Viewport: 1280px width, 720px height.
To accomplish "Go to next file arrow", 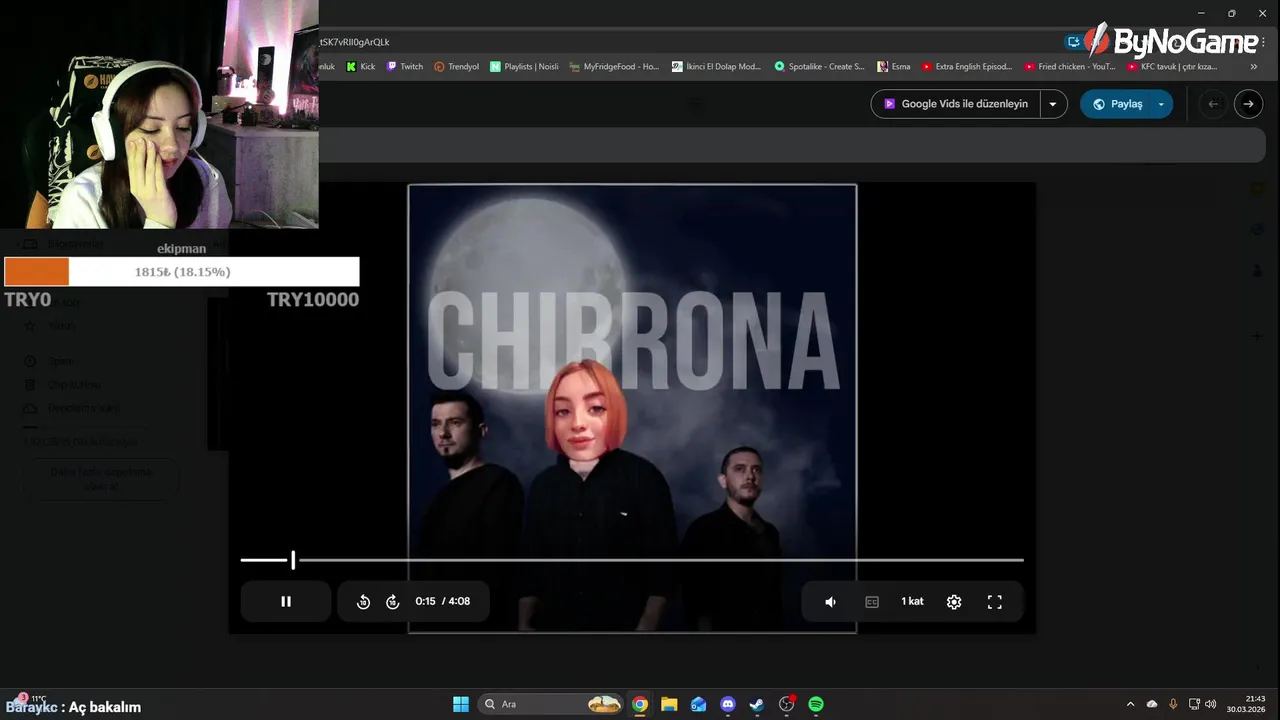I will 1248,104.
